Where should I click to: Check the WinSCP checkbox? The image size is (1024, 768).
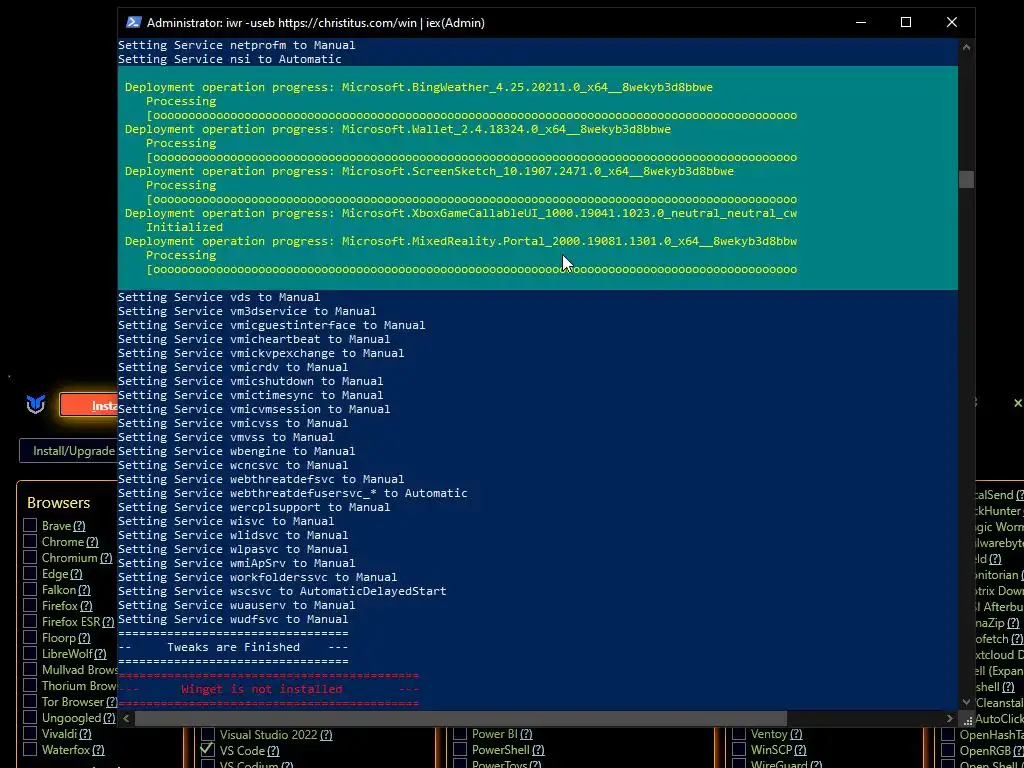point(739,750)
